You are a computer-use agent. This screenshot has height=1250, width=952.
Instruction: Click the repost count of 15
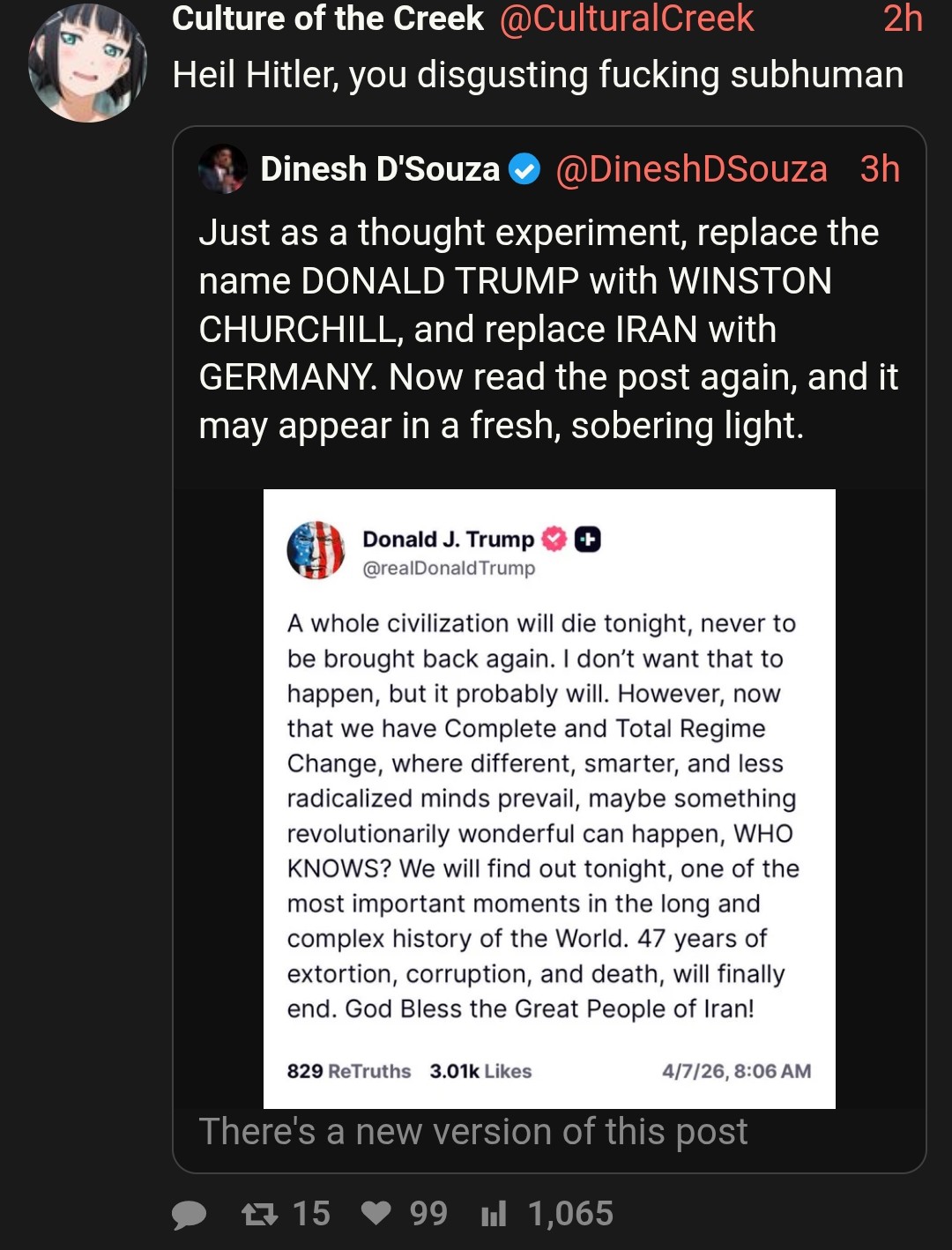coord(311,1214)
